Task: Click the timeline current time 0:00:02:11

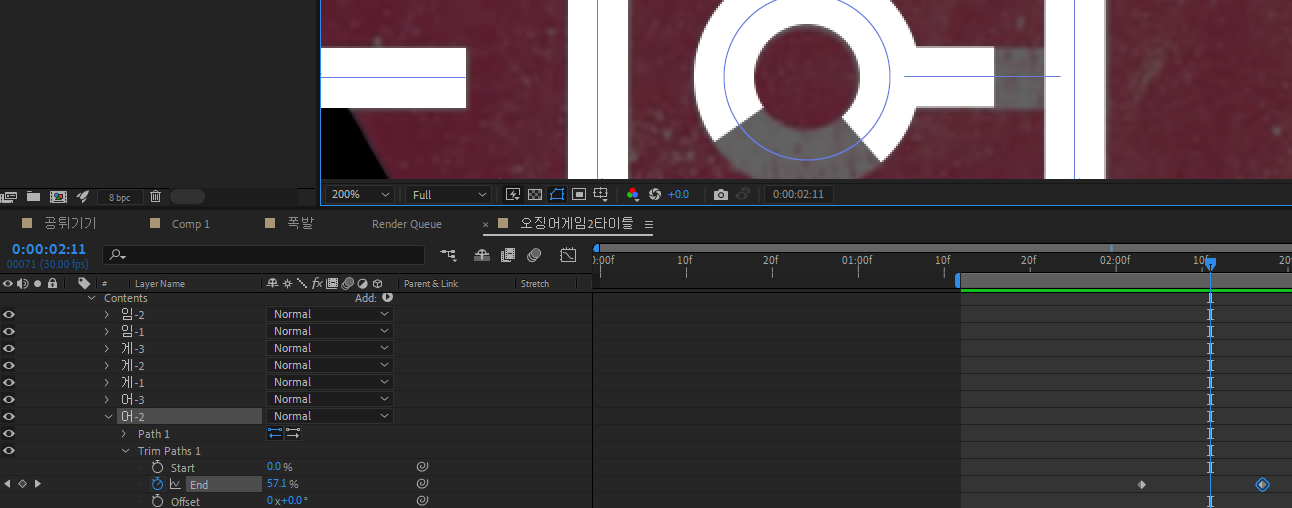Action: click(49, 249)
